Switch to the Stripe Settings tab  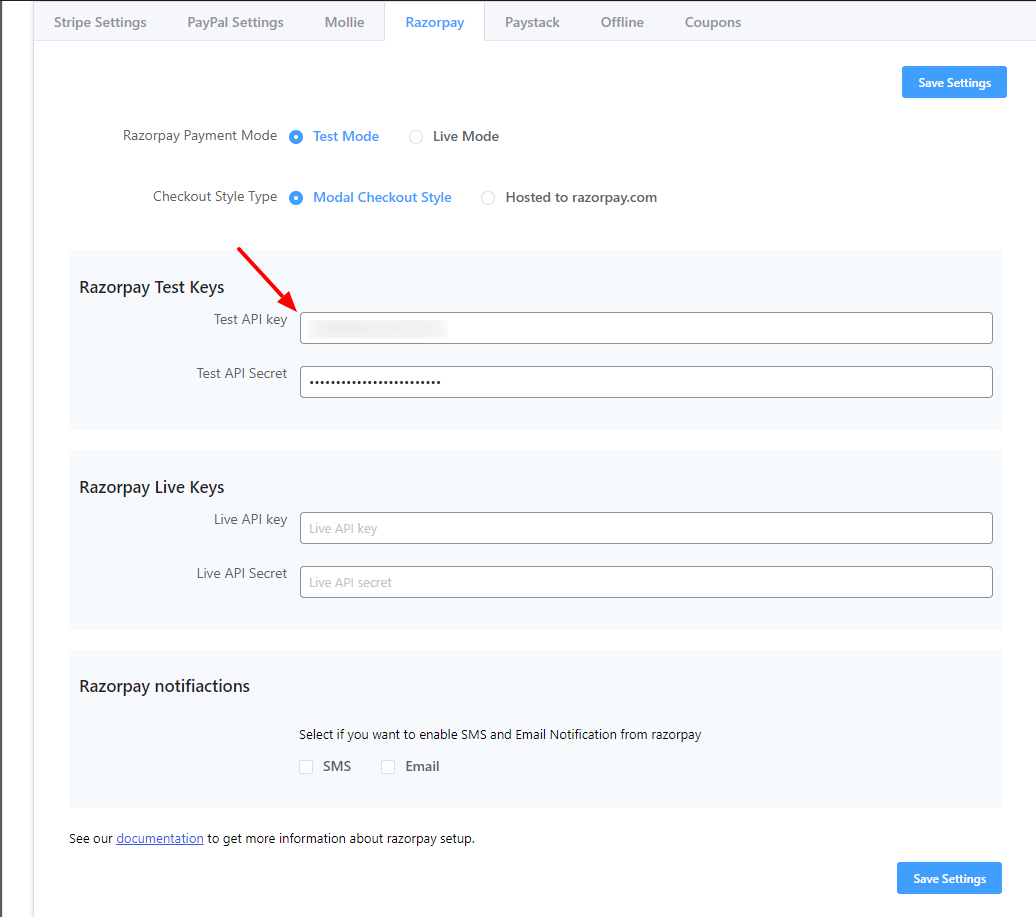tap(100, 21)
